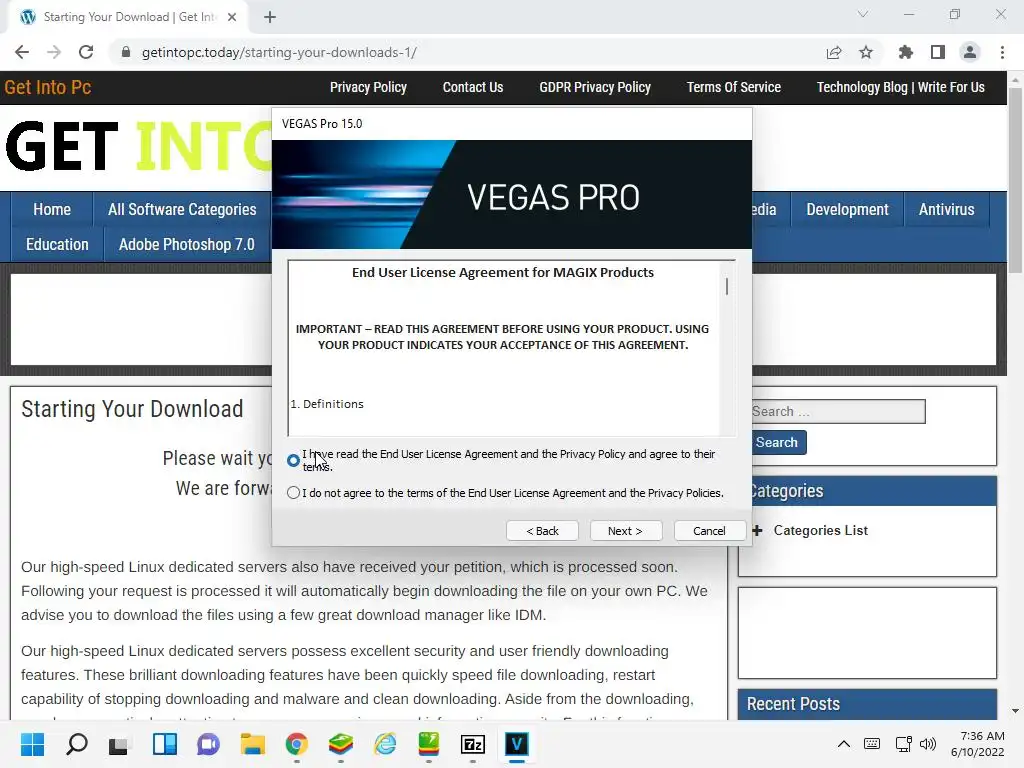Open green app icon next to 7z
1024x768 pixels.
click(x=428, y=744)
